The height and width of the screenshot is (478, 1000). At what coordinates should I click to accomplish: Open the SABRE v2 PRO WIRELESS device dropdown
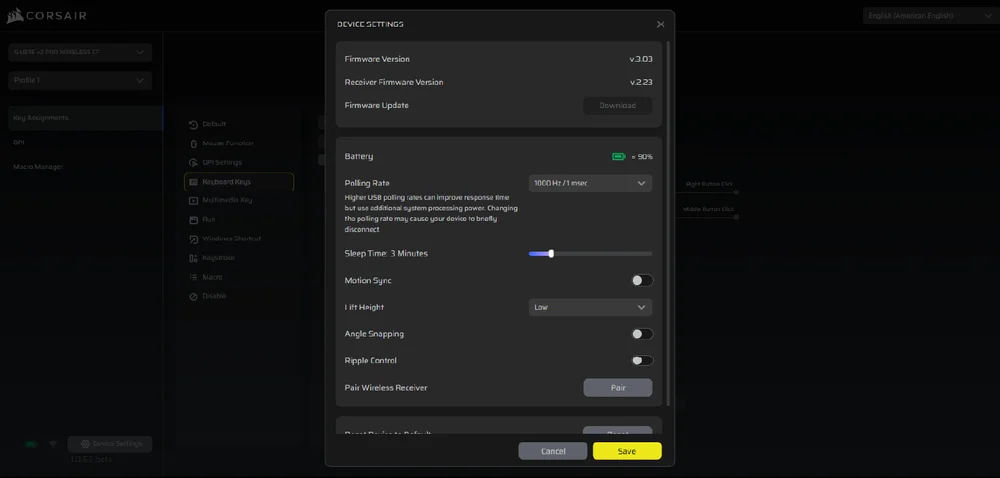pyautogui.click(x=80, y=52)
